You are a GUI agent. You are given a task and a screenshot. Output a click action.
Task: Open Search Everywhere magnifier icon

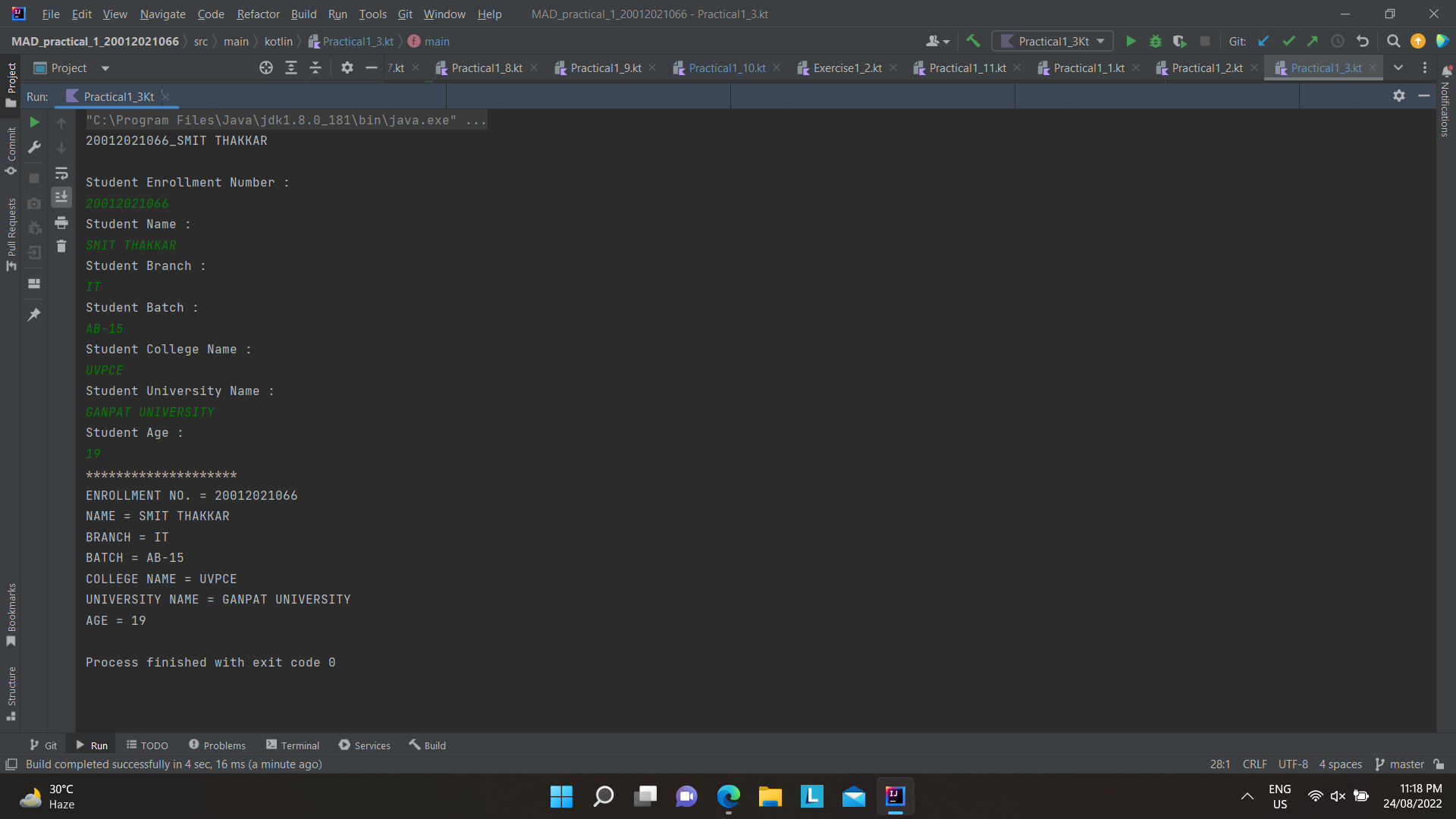(x=1393, y=42)
